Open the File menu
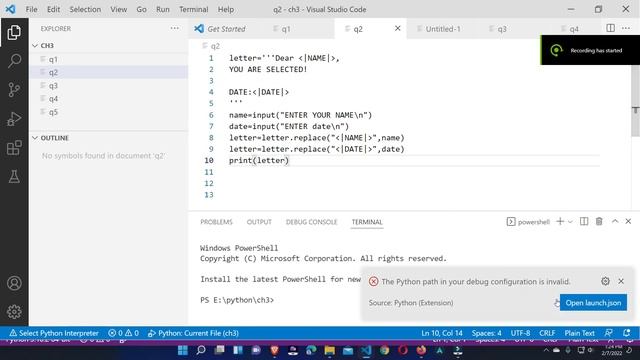Viewport: 640px width, 360px height. pyautogui.click(x=31, y=9)
